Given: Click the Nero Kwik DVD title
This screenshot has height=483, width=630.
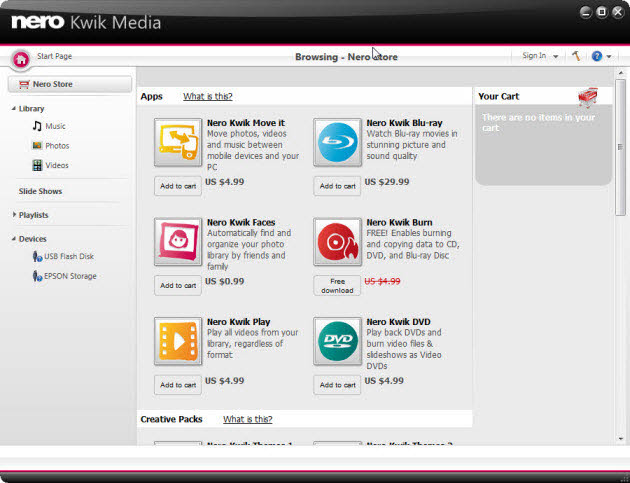Looking at the screenshot, I should click(399, 322).
